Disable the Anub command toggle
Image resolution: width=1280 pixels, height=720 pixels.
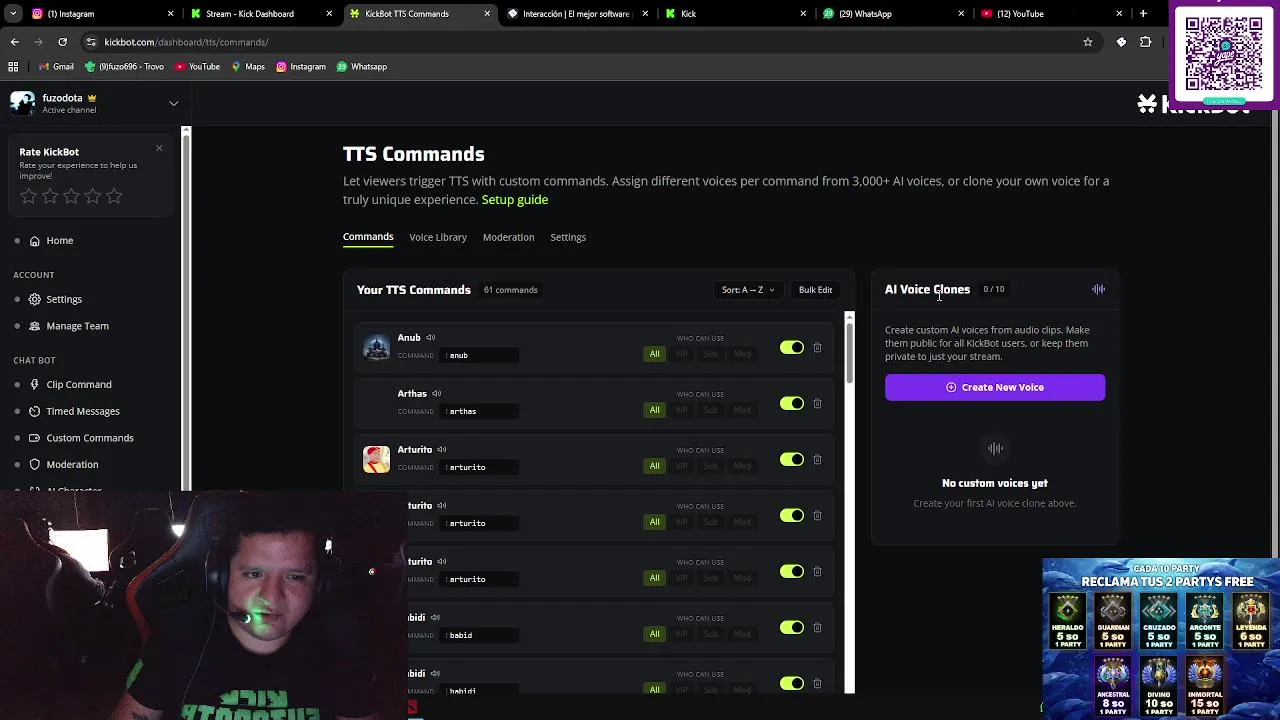pyautogui.click(x=792, y=348)
